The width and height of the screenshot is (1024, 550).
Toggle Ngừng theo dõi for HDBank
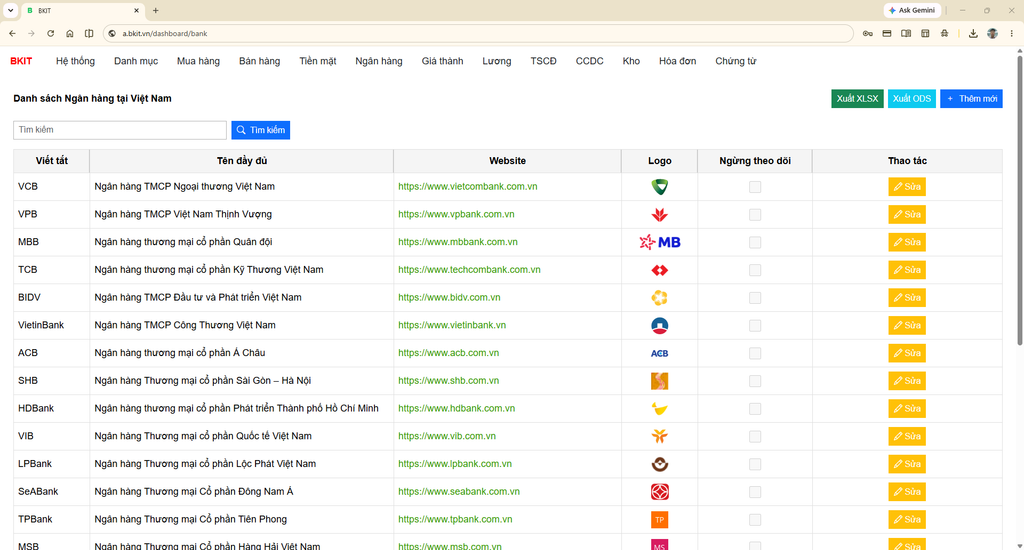point(755,409)
